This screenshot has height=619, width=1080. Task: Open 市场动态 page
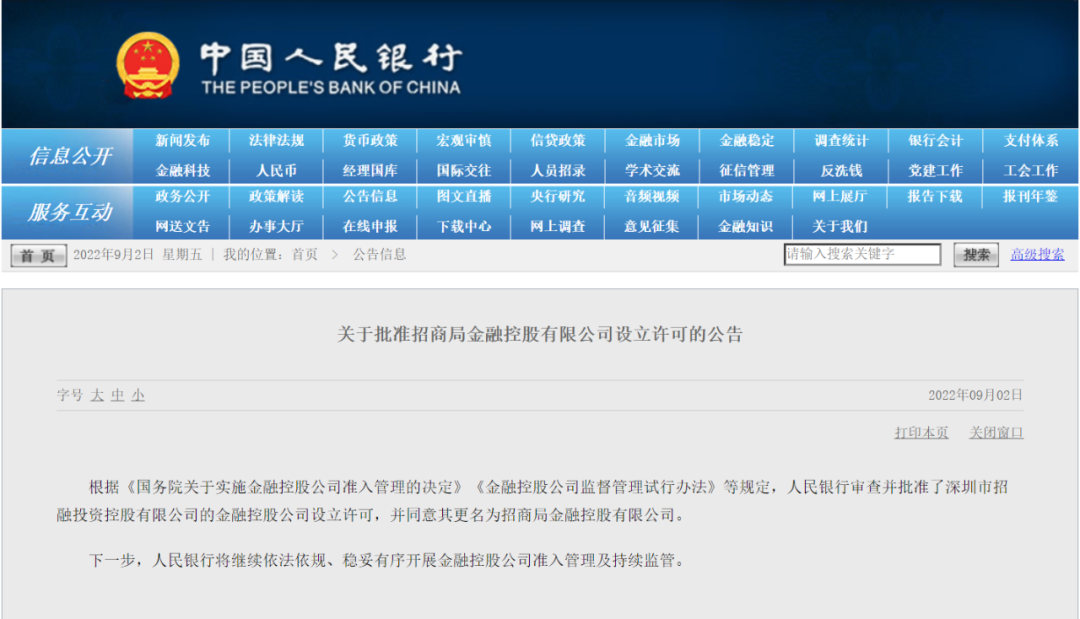tap(746, 196)
